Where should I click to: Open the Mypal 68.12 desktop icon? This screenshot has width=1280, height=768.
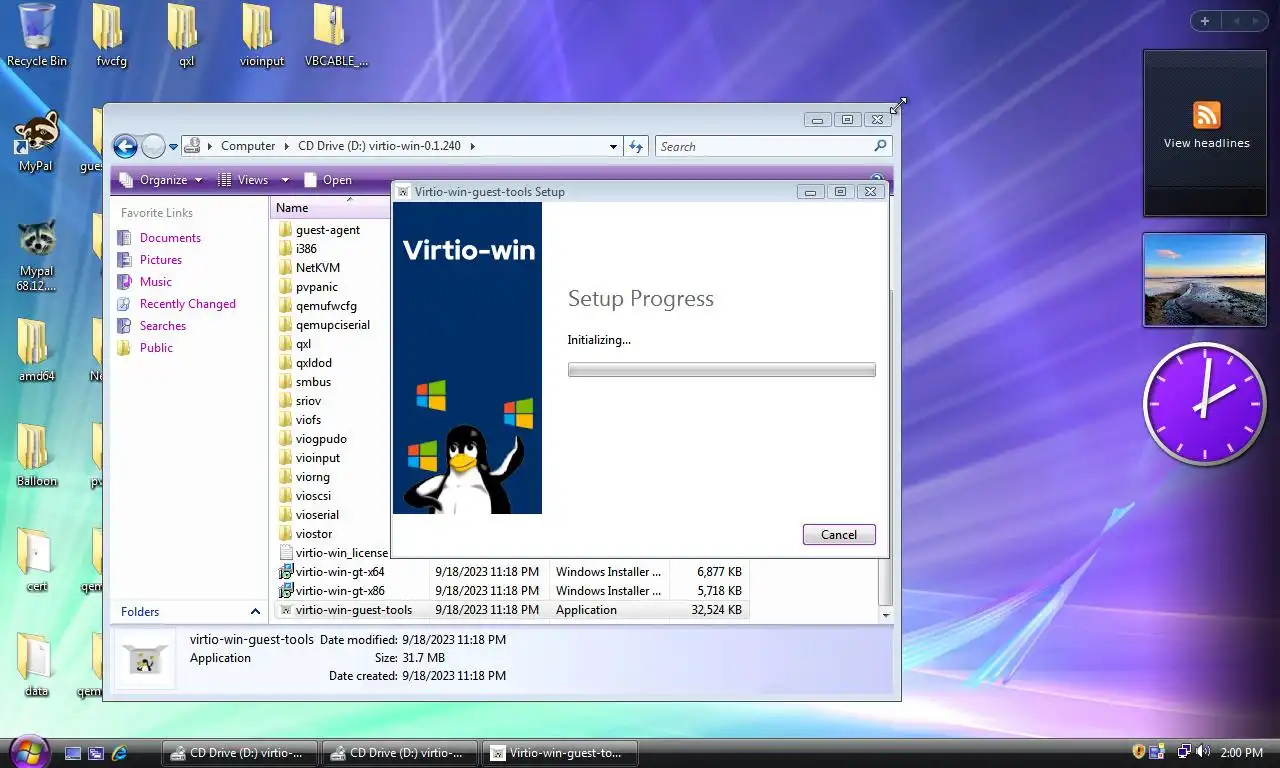point(36,255)
